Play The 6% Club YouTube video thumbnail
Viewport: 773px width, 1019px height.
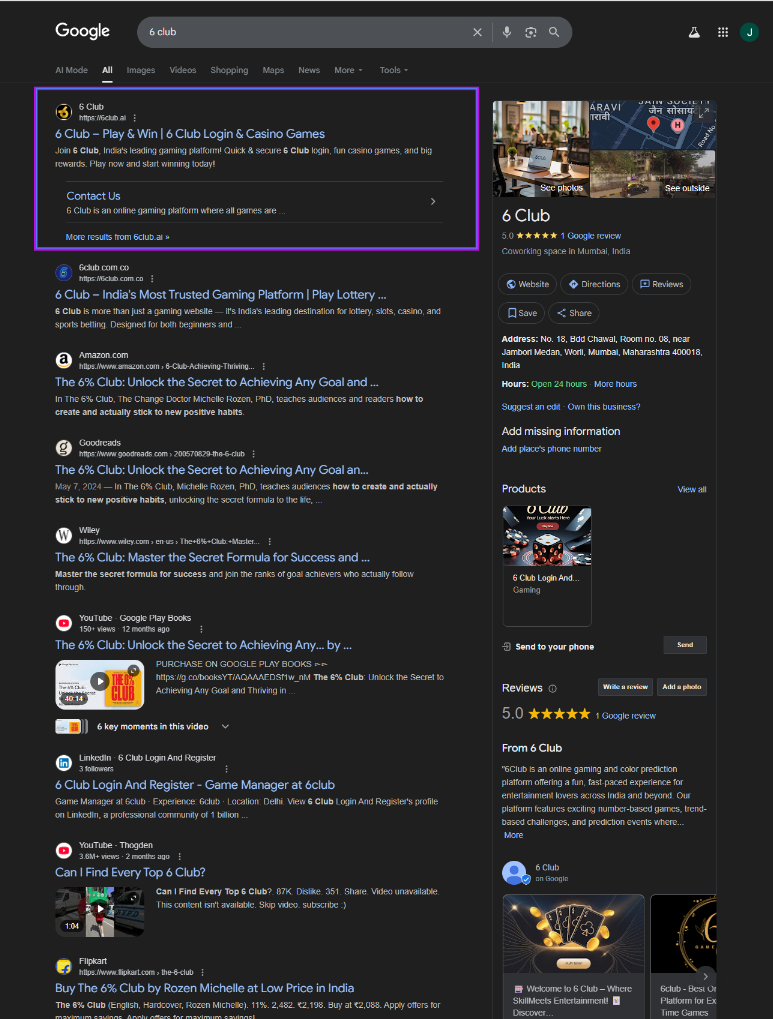pos(99,681)
